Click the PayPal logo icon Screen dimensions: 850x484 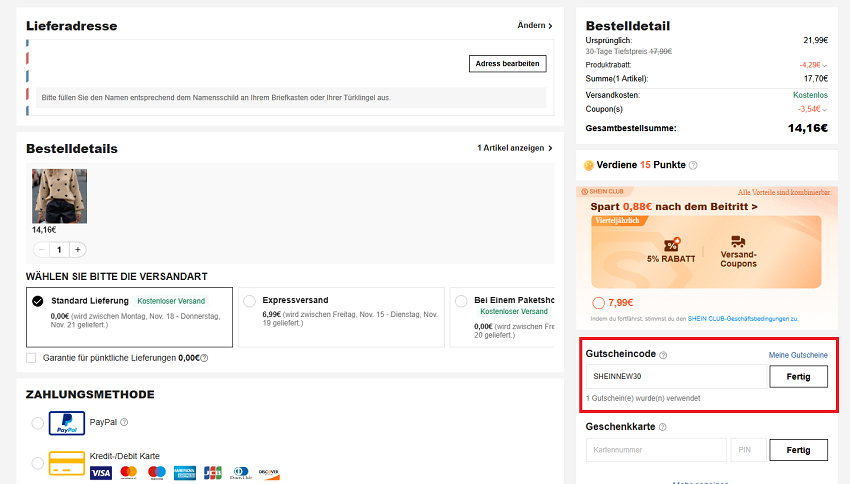tap(68, 423)
